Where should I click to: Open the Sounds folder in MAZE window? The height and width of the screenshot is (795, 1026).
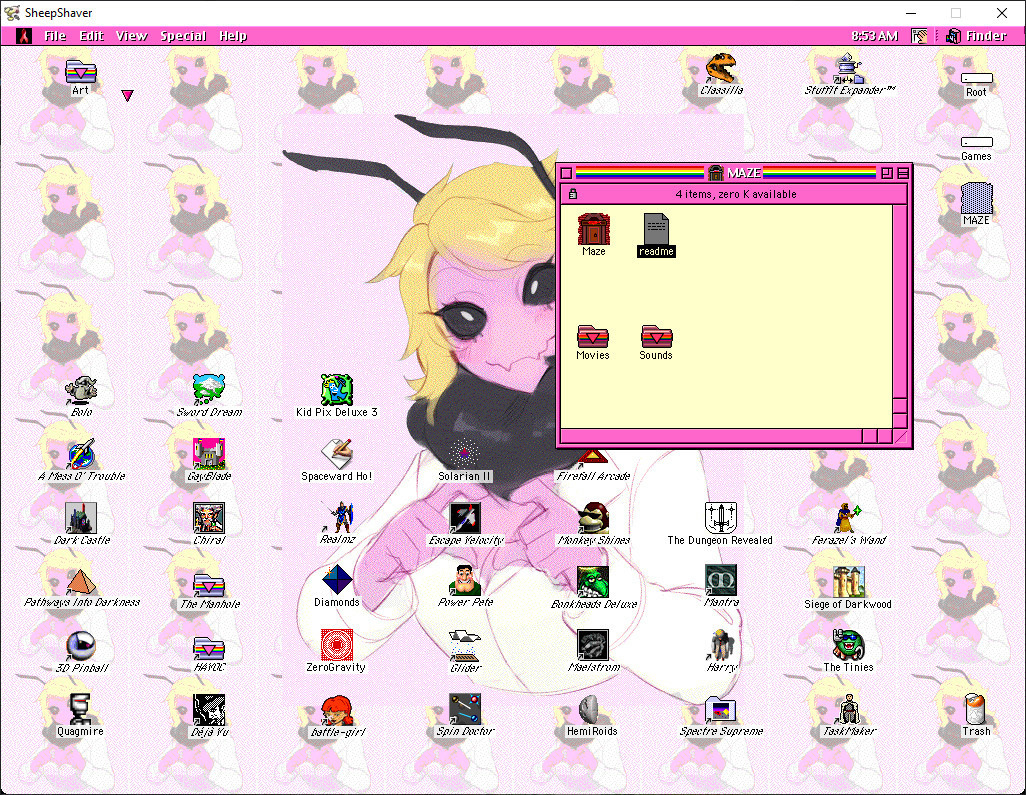tap(656, 336)
